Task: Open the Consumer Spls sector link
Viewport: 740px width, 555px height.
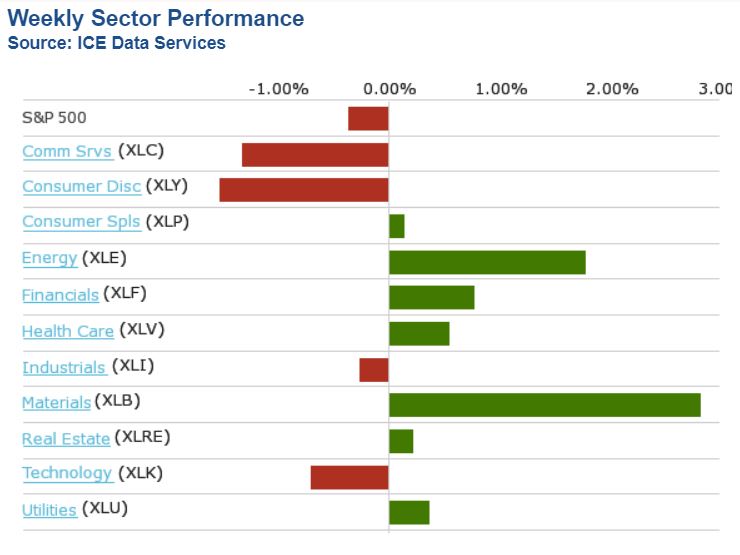Action: [81, 222]
